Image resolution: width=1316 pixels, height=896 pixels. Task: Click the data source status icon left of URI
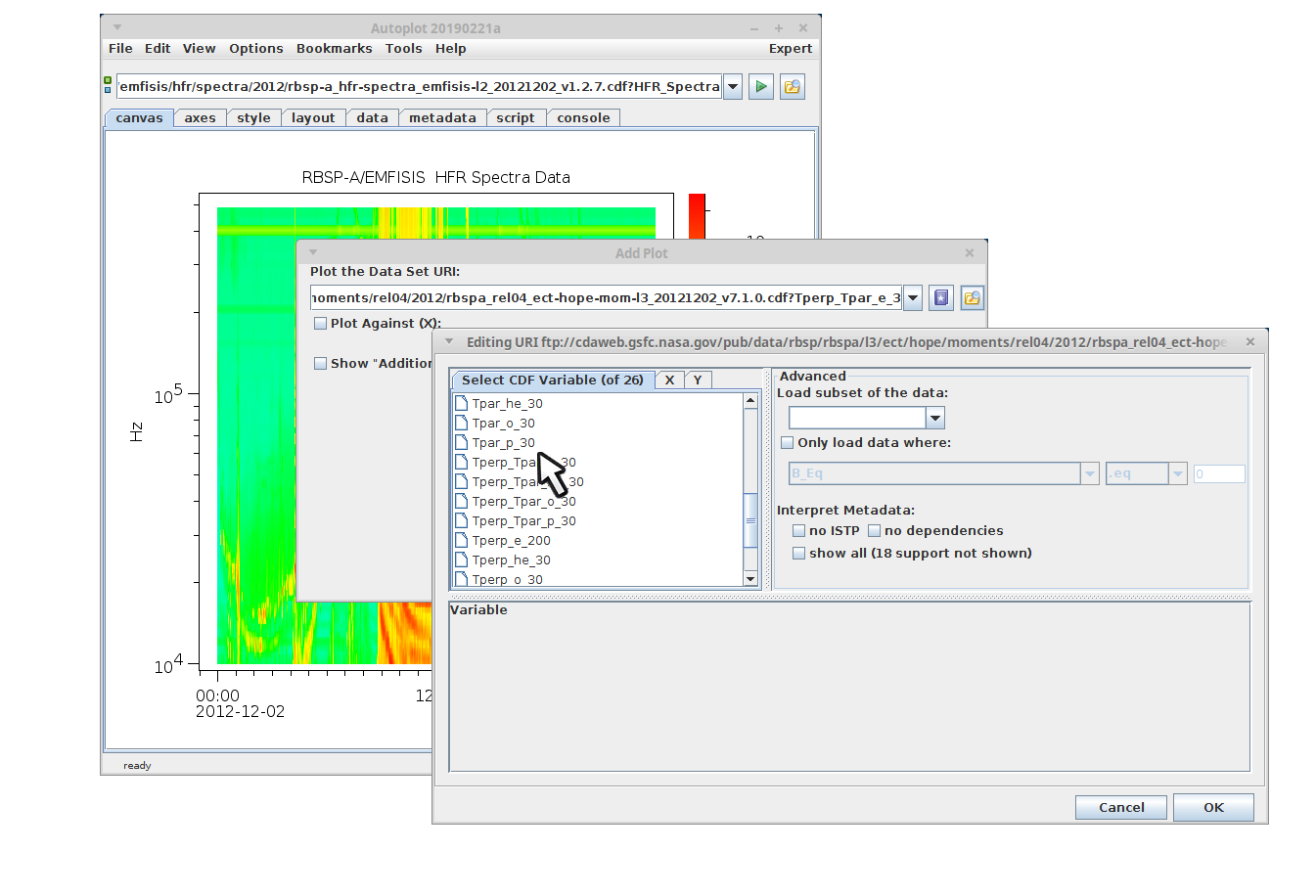click(x=108, y=86)
